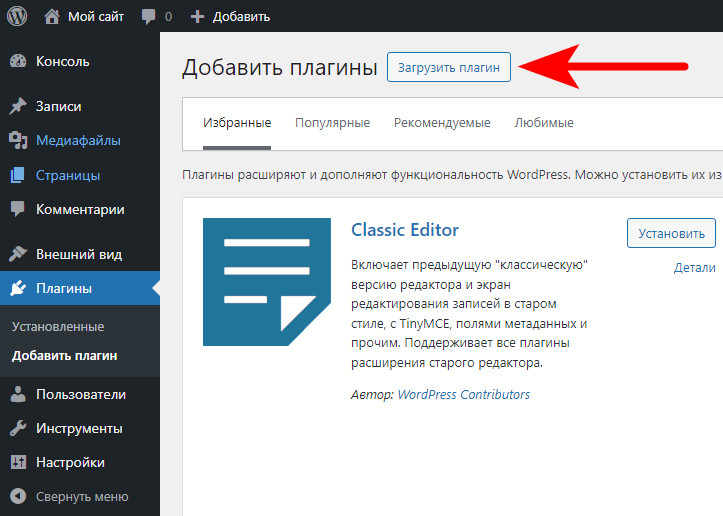Open the Детали link for Classic Editor
Image resolution: width=723 pixels, height=516 pixels.
pos(694,268)
